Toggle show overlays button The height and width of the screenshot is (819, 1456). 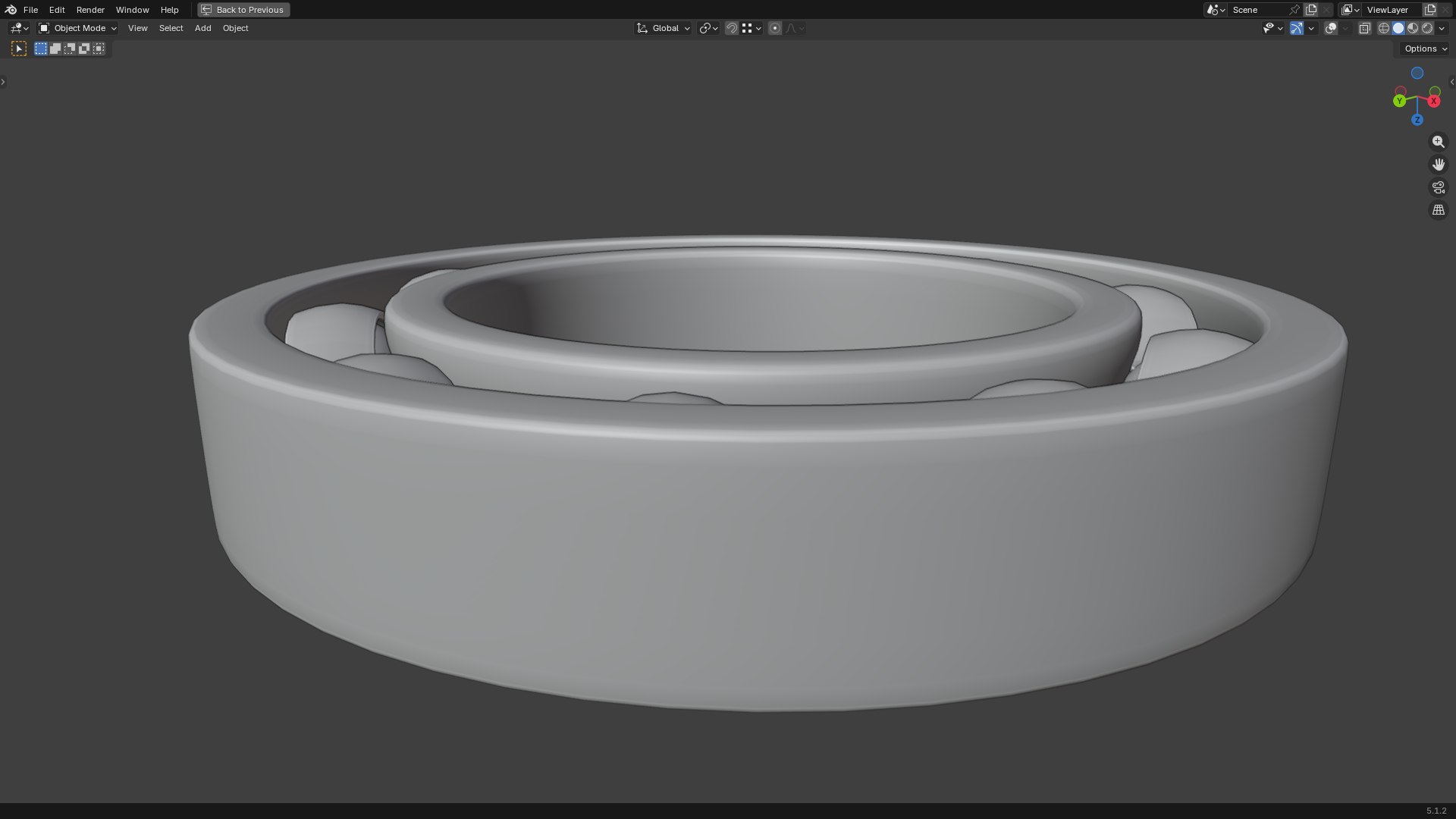coord(1331,28)
